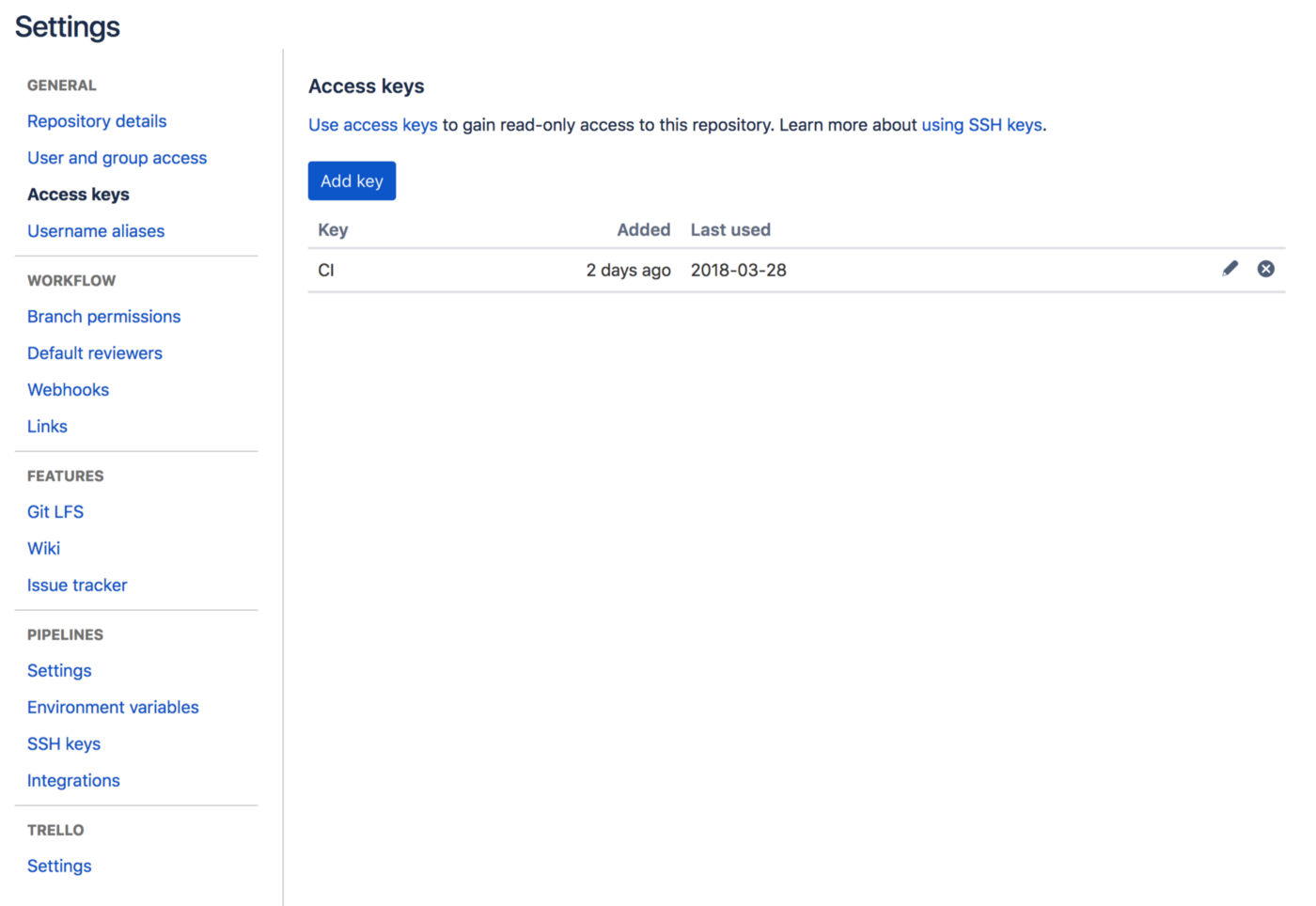Open Settings under Trello section
The height and width of the screenshot is (906, 1316).
[59, 867]
